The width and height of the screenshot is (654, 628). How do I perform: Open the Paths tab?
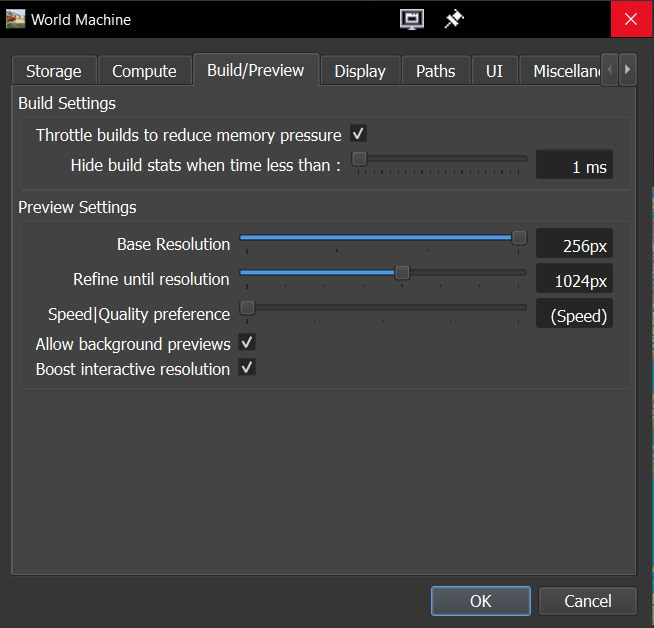[x=435, y=71]
